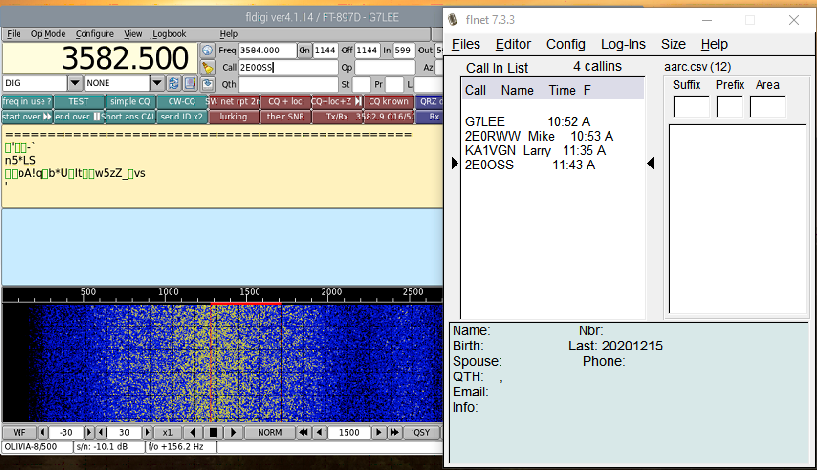Screen dimensions: 817x470
Task: Toggle the NORM waterfall speed button
Action: [x=269, y=433]
